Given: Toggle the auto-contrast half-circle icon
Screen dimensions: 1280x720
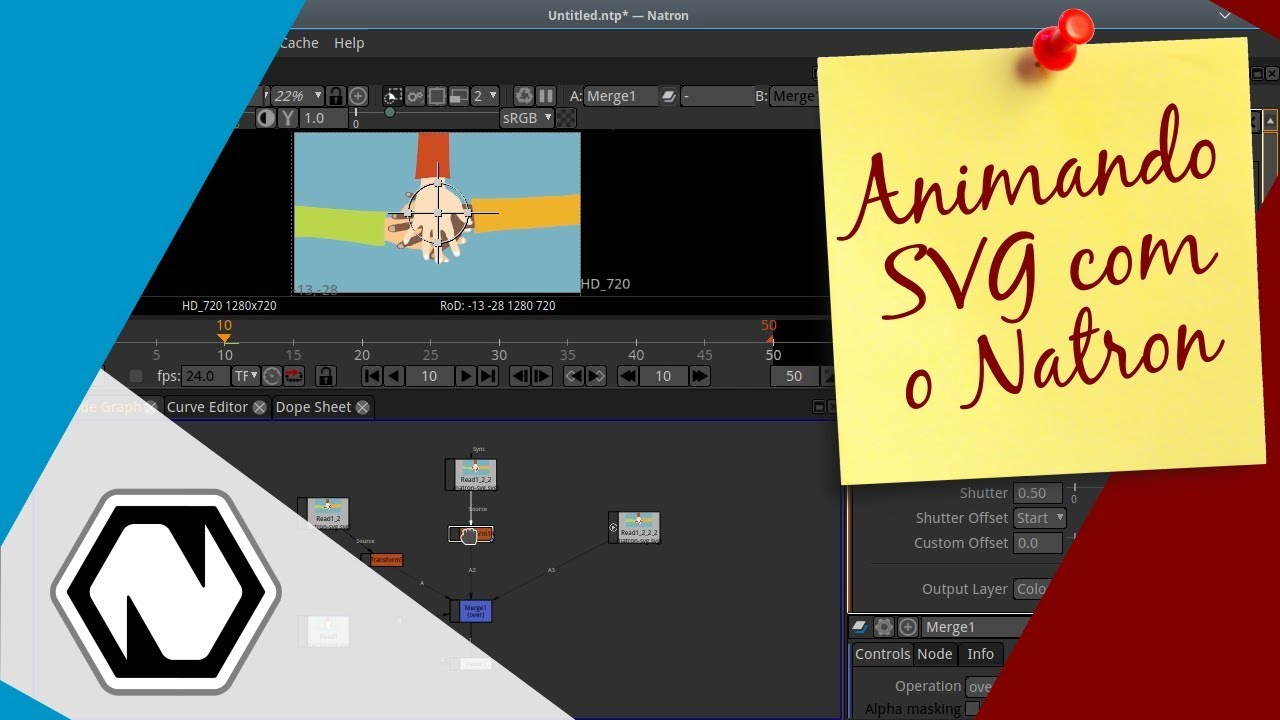Looking at the screenshot, I should [266, 118].
